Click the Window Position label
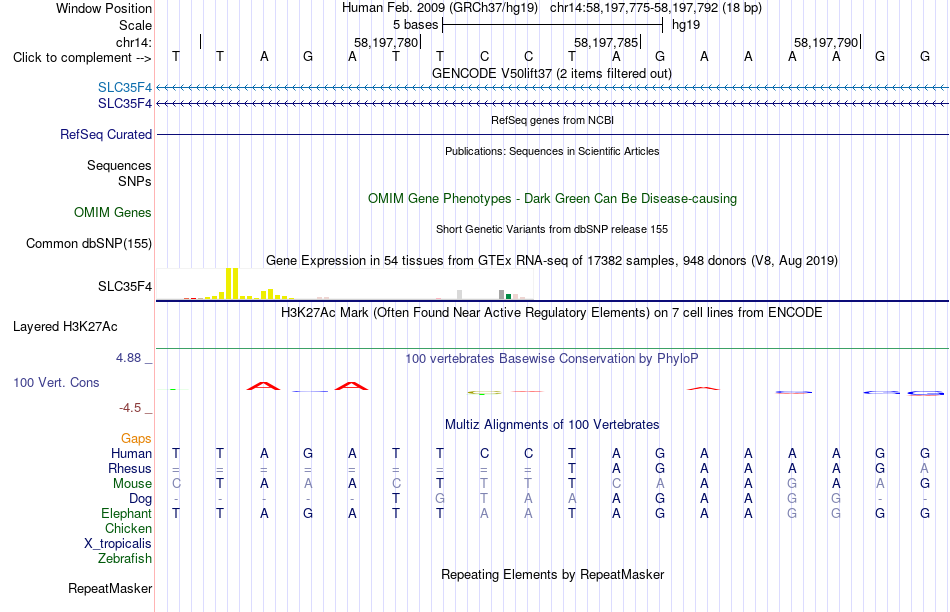The width and height of the screenshot is (950, 612). (x=104, y=8)
